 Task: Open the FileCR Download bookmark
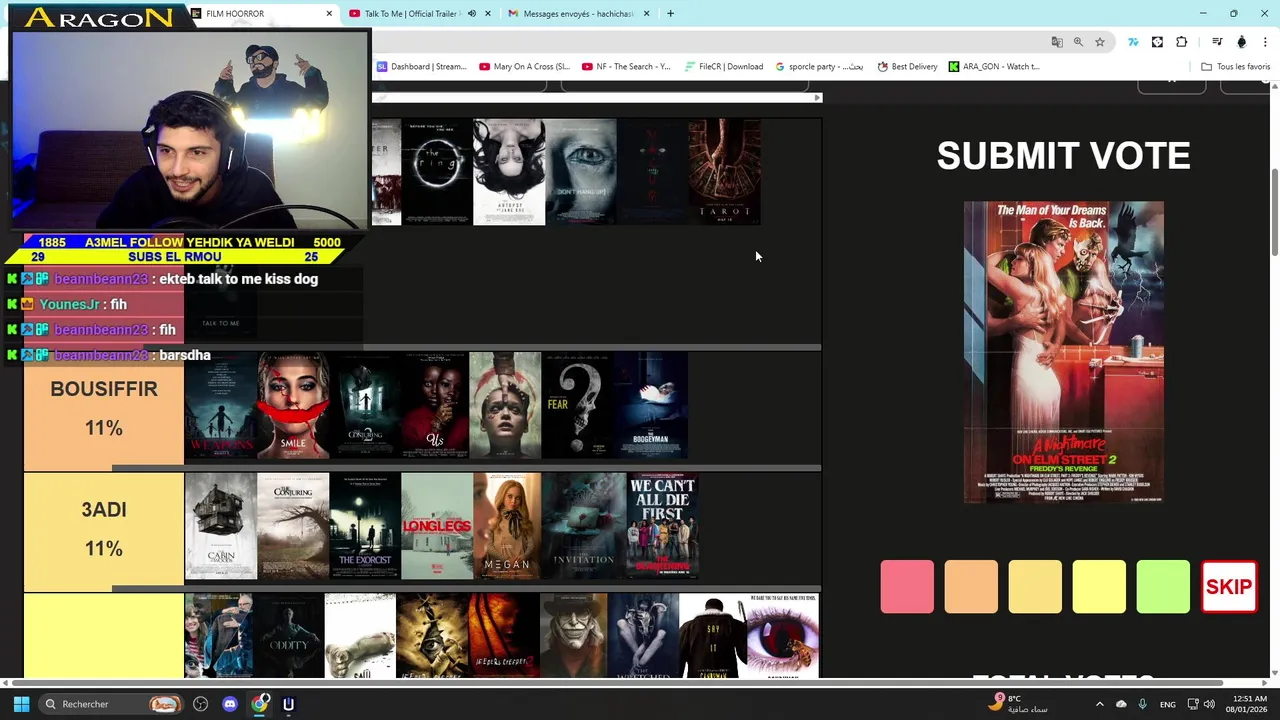click(x=724, y=67)
